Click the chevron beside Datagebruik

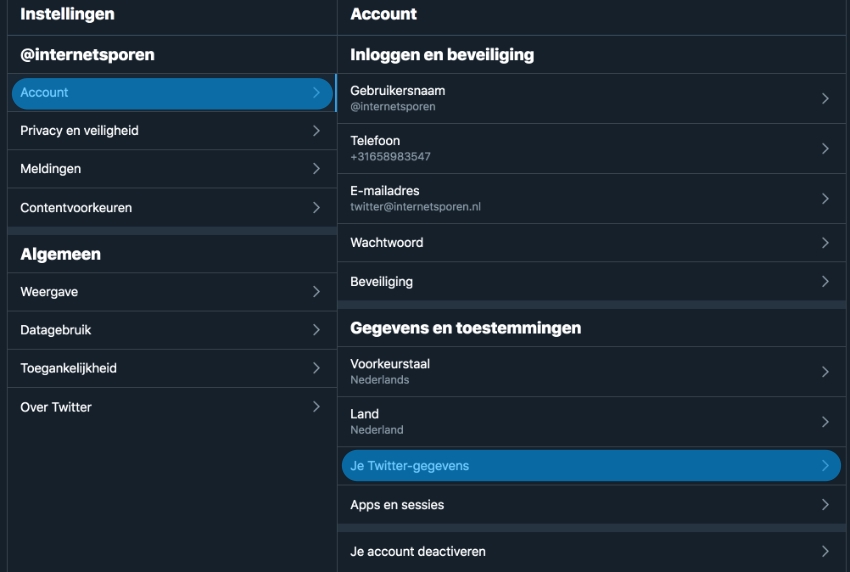[x=316, y=330]
